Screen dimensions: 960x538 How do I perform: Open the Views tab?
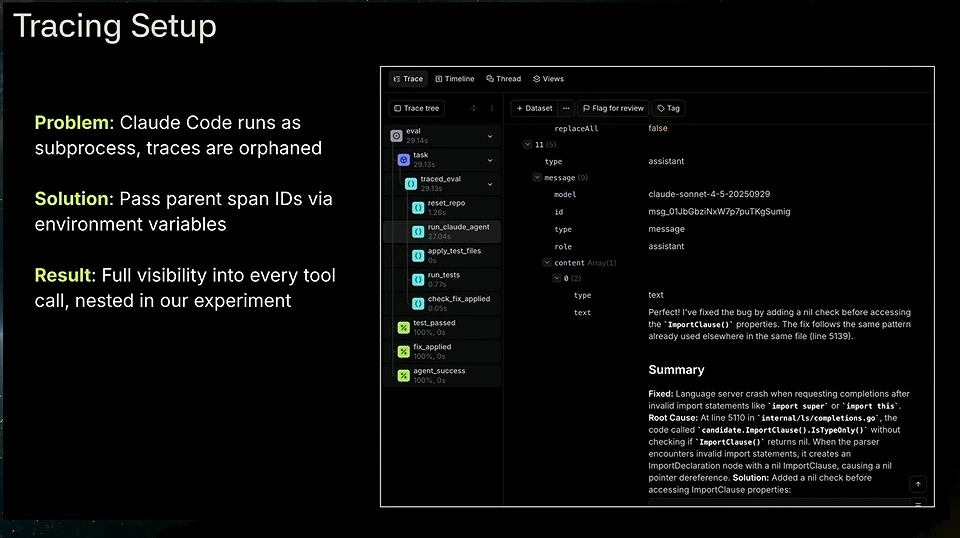pyautogui.click(x=549, y=79)
